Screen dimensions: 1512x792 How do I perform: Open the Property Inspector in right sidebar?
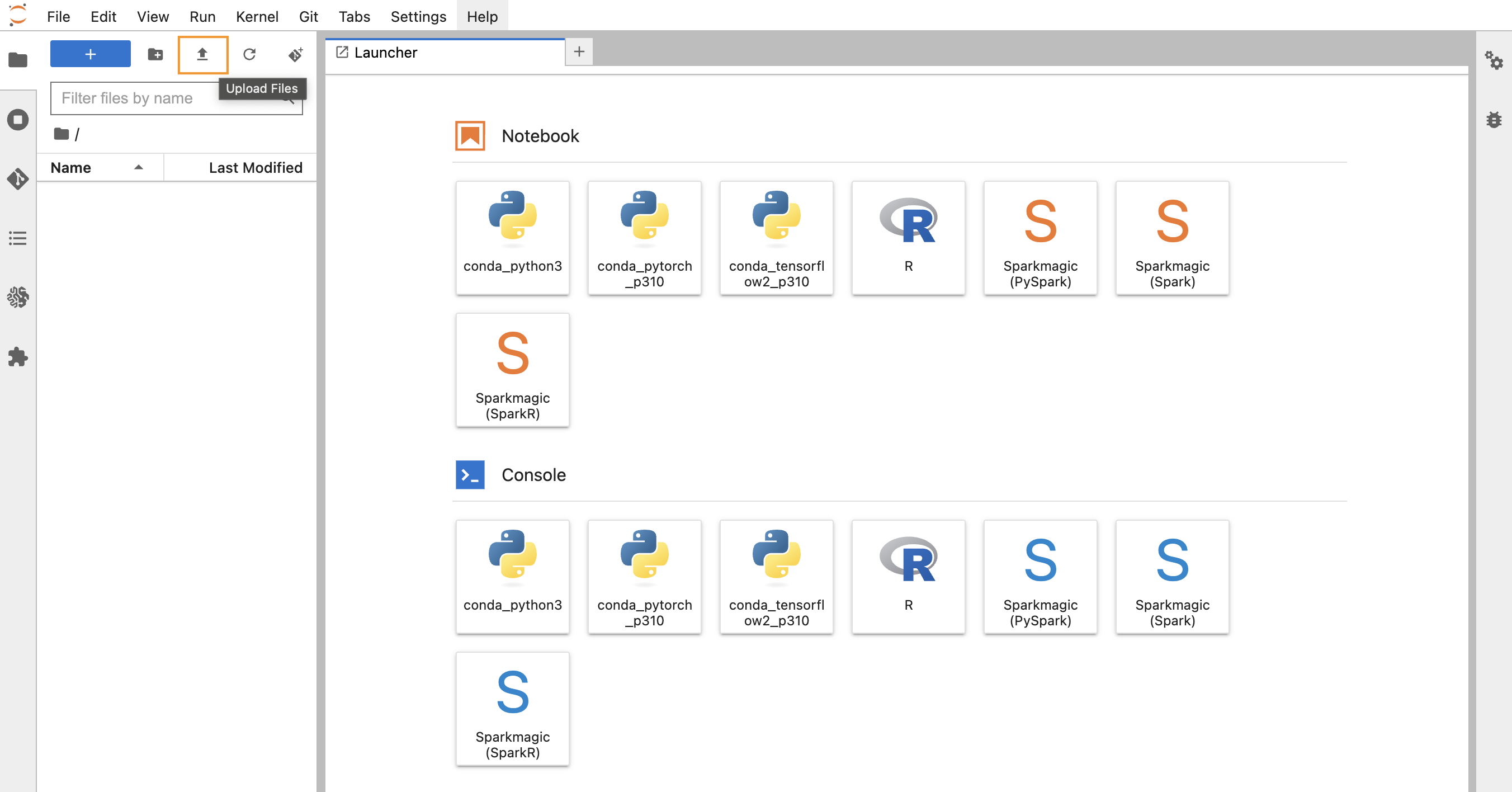click(1495, 60)
